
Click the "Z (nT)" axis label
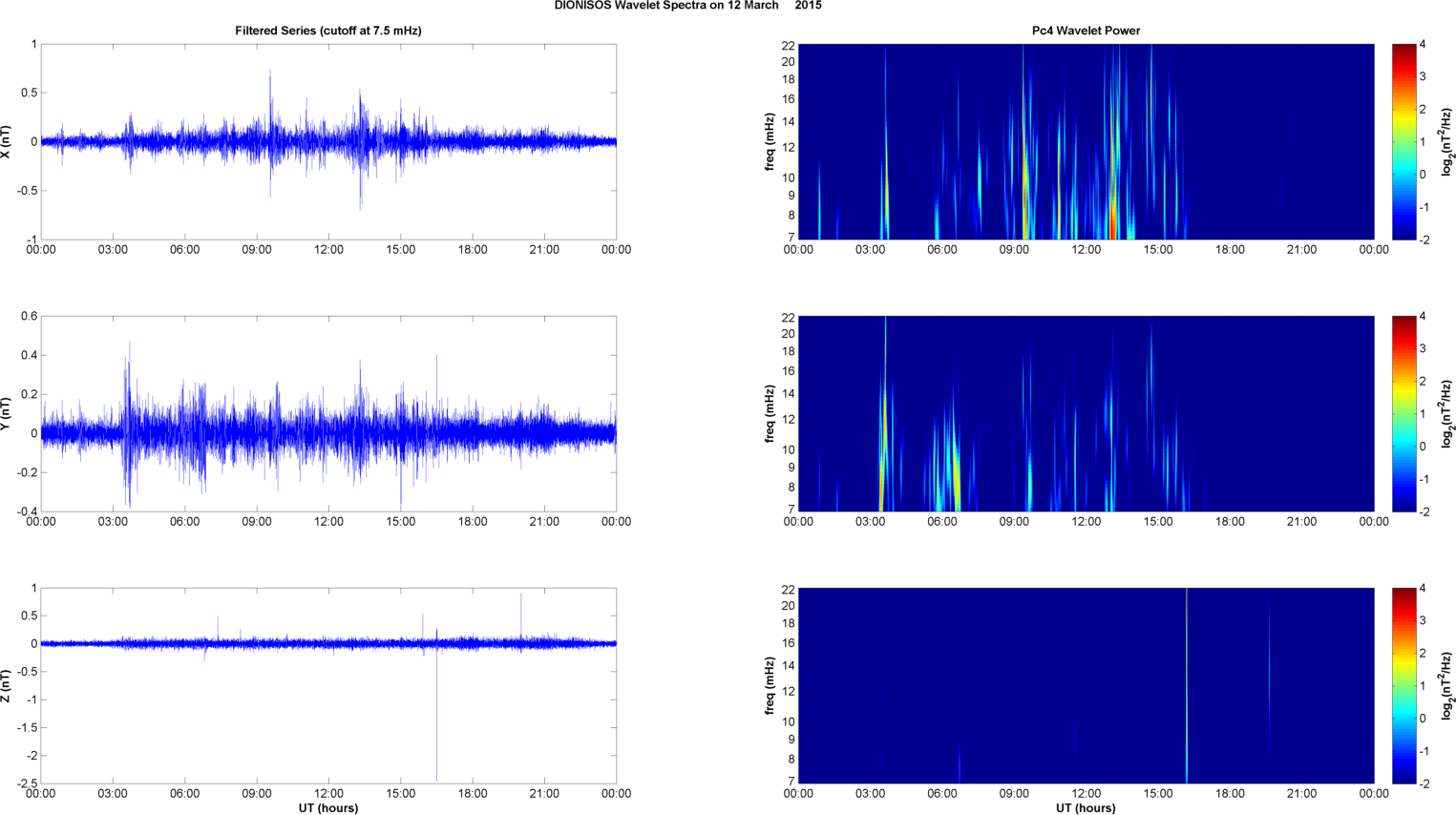point(7,685)
